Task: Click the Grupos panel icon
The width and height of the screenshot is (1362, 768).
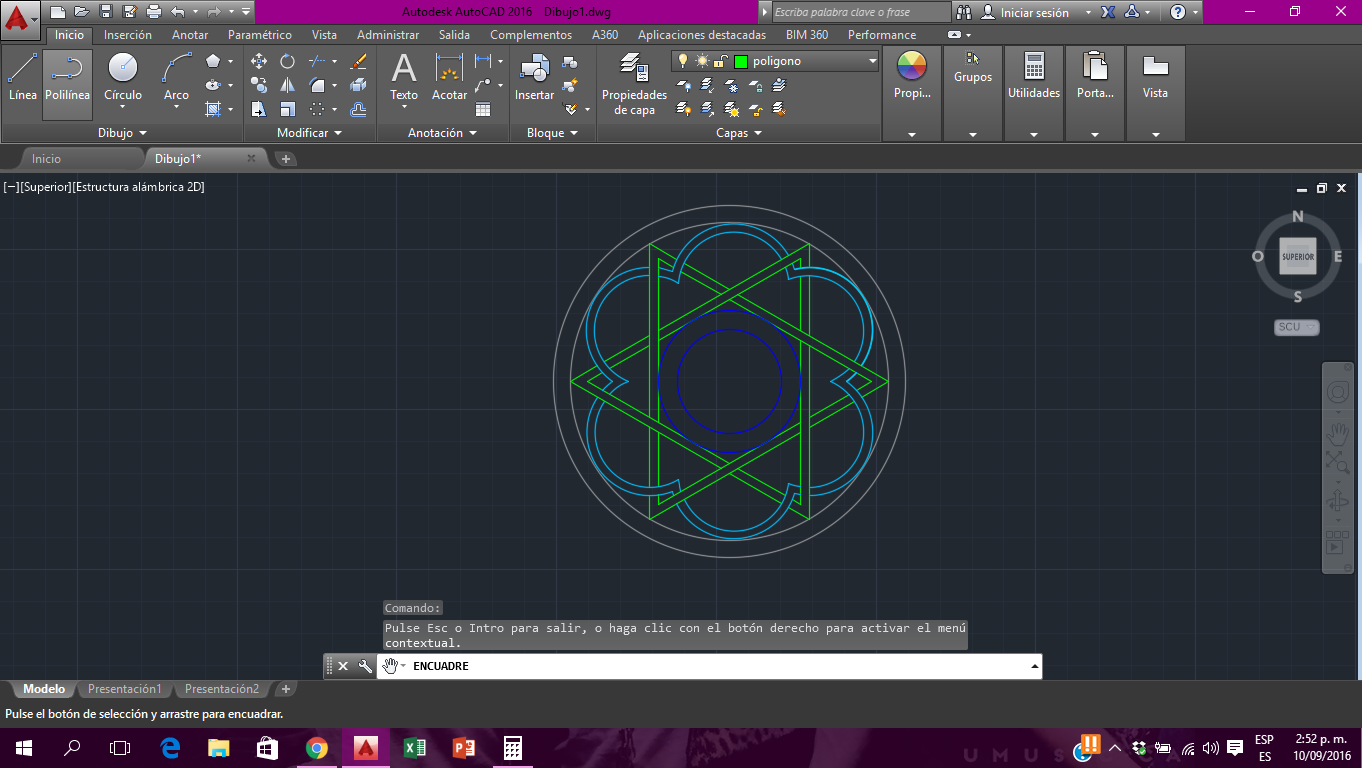Action: 971,70
